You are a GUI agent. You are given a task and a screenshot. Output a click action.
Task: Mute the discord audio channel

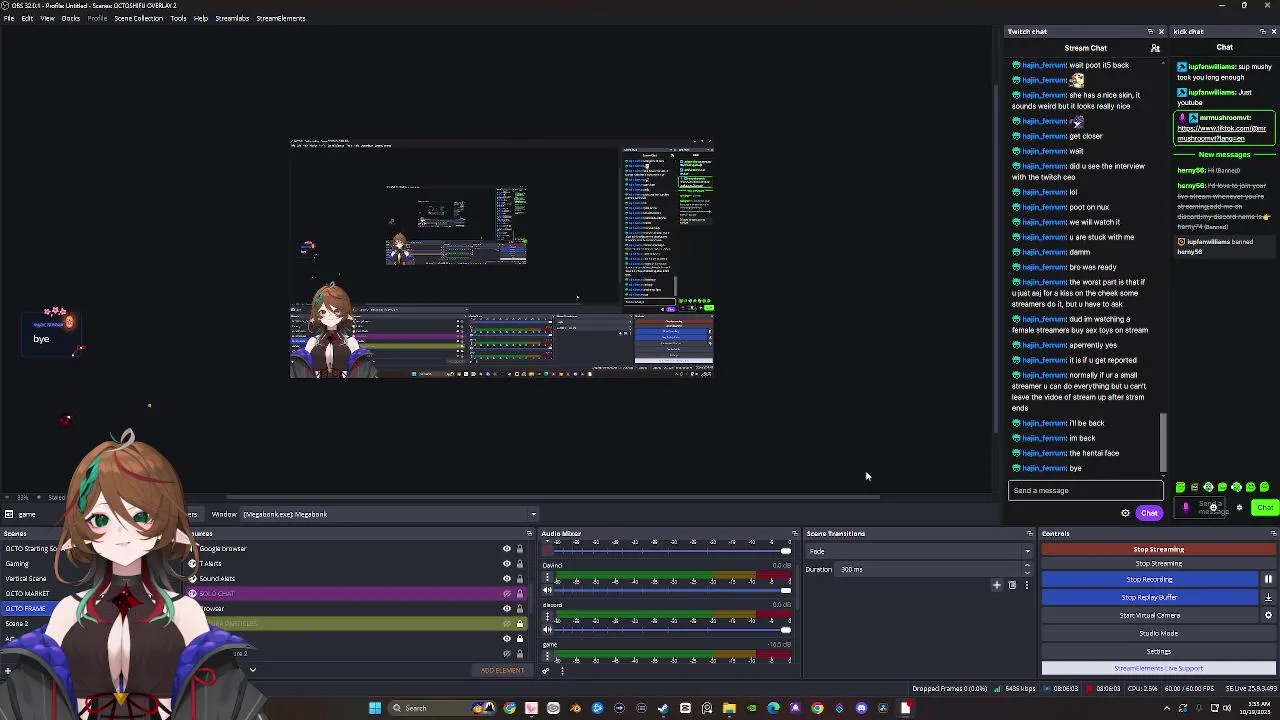coord(547,630)
